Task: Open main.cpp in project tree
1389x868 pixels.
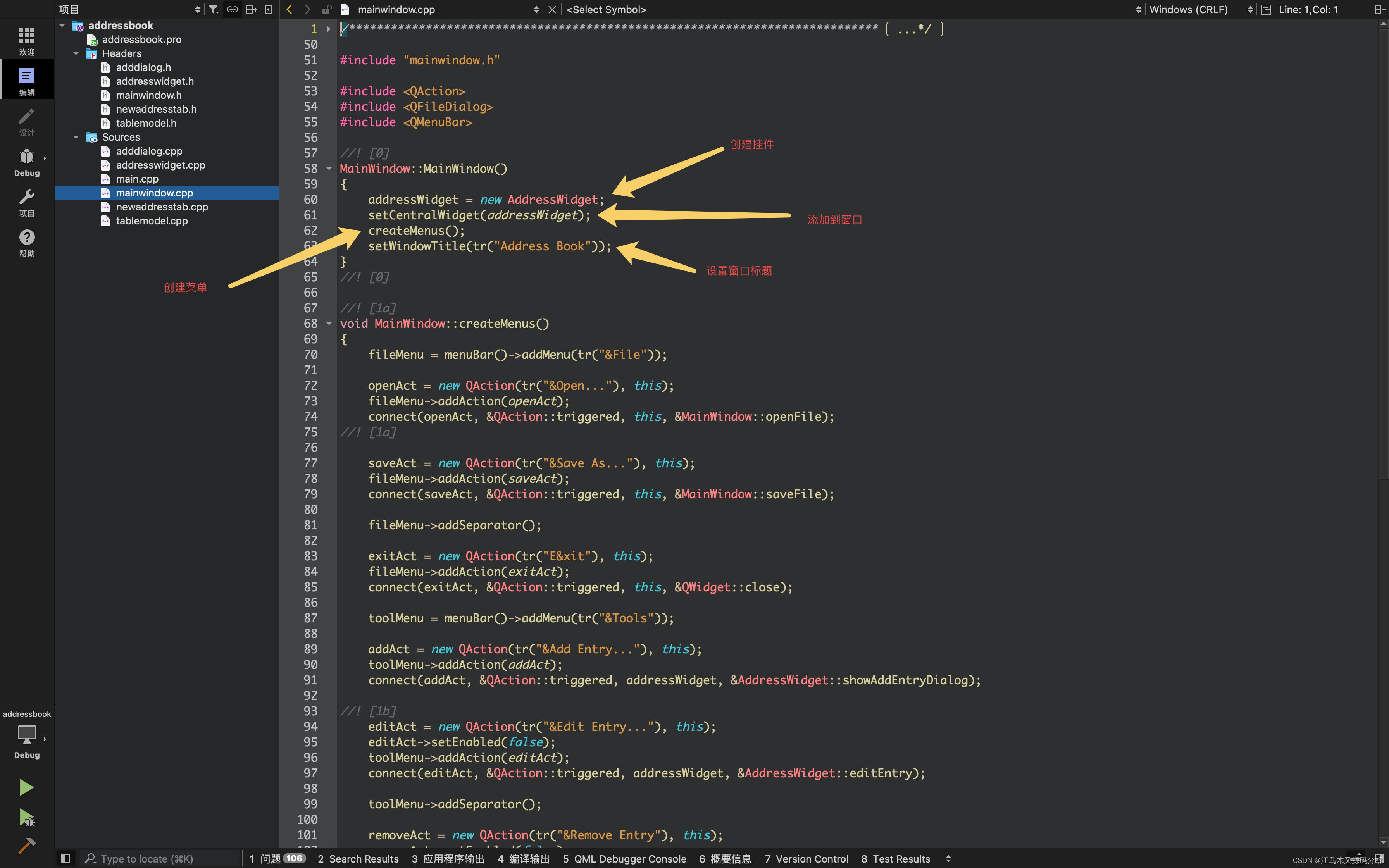Action: click(x=137, y=179)
